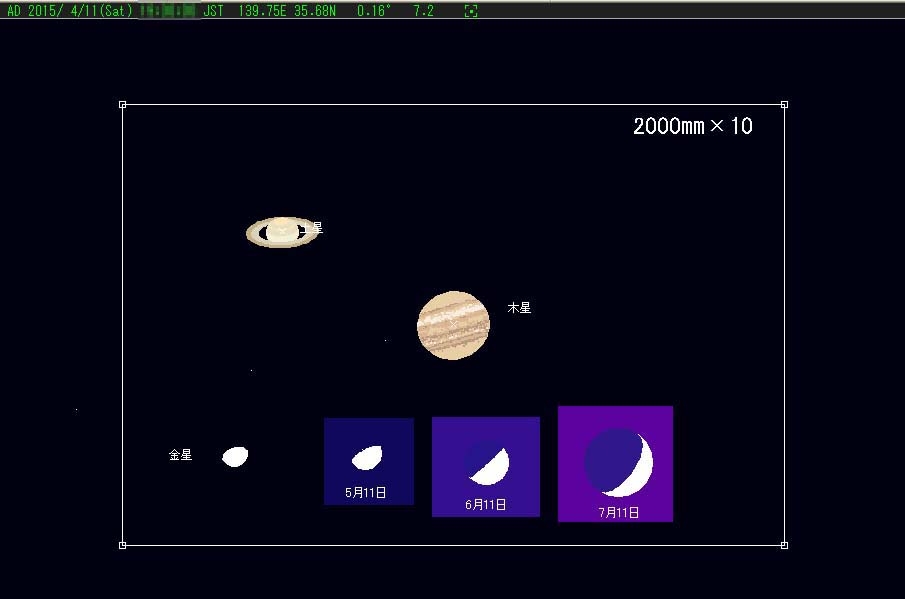Image resolution: width=905 pixels, height=599 pixels.
Task: Click the Jupiter planet disk
Action: (453, 325)
